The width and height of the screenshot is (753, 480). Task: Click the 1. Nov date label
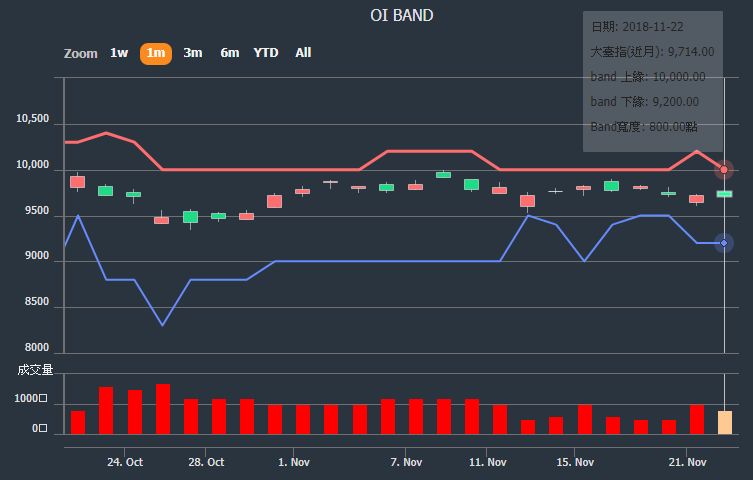pos(294,462)
